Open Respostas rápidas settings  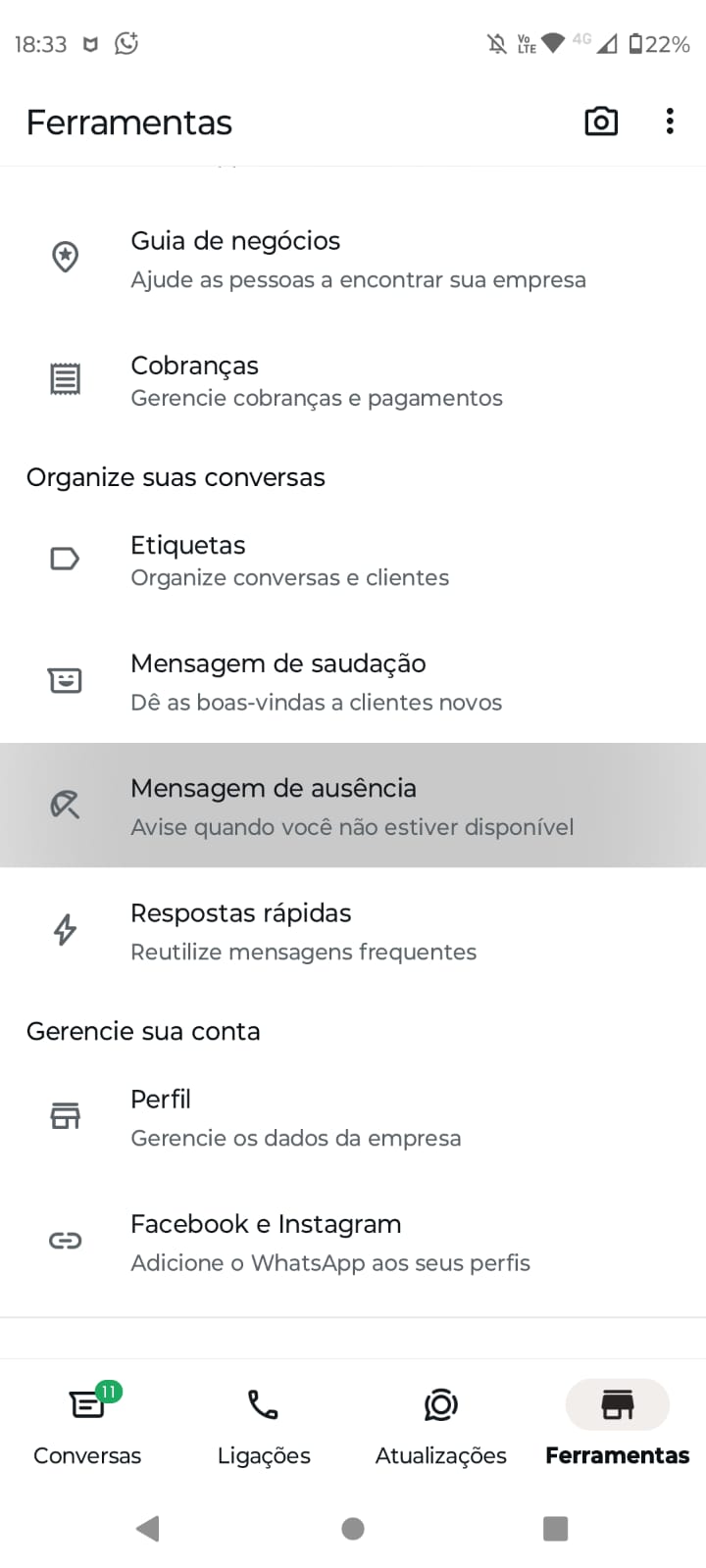(304, 931)
